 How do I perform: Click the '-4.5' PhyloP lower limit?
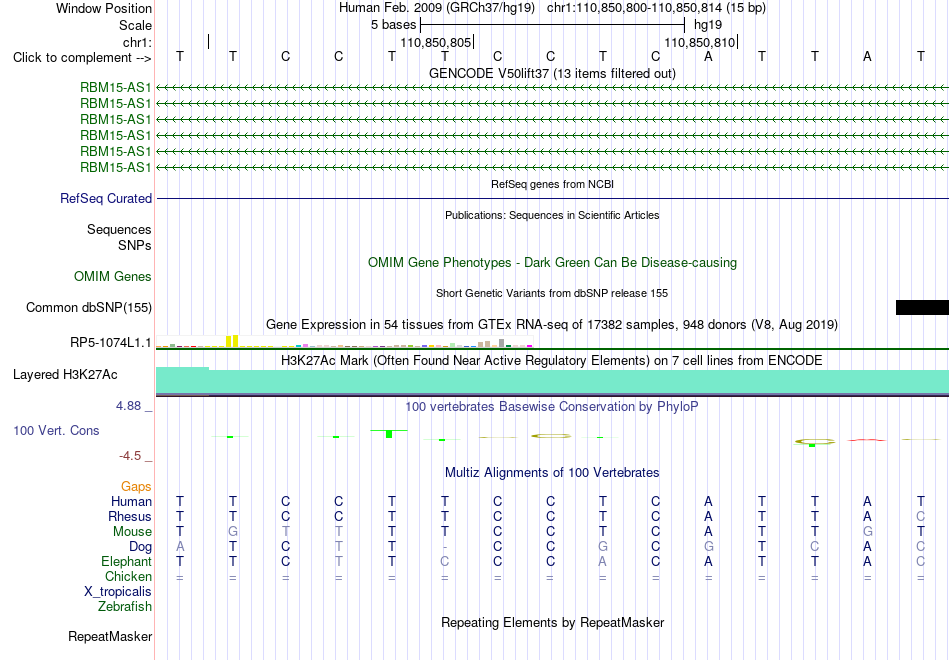(130, 456)
